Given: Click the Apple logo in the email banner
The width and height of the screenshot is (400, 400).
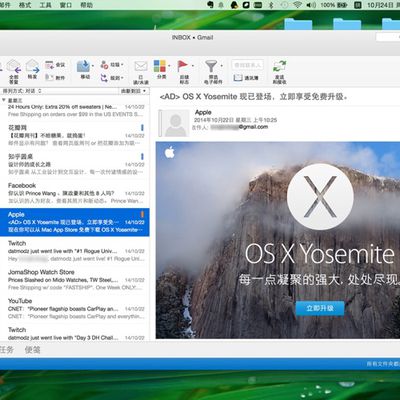Looking at the screenshot, I should (x=170, y=153).
